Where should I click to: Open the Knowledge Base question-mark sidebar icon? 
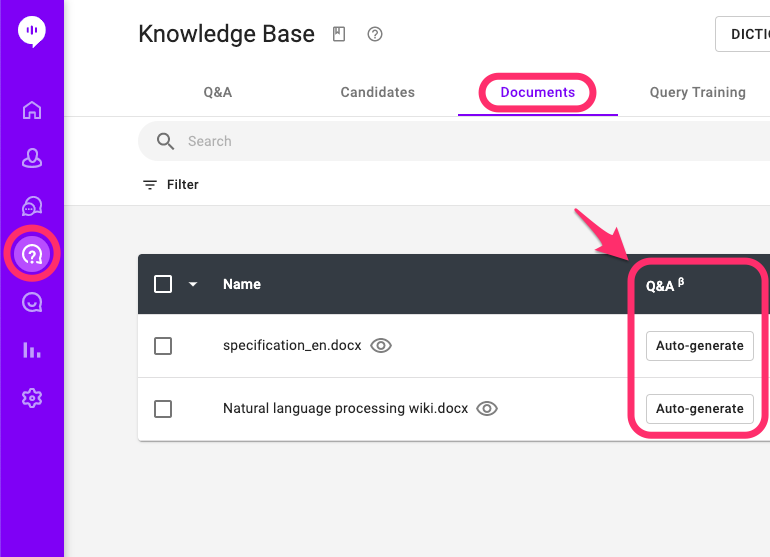(32, 254)
